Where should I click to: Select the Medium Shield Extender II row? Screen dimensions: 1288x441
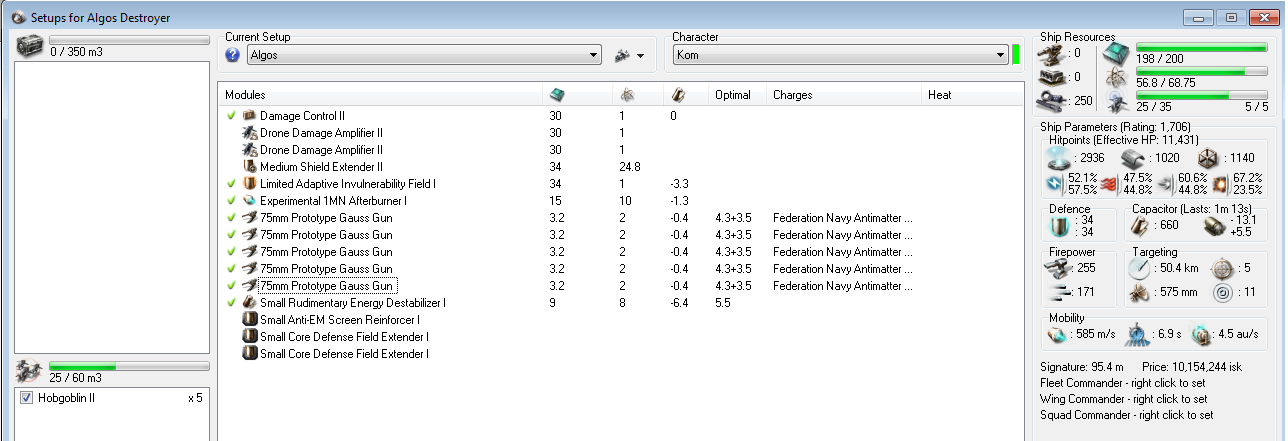(621, 167)
